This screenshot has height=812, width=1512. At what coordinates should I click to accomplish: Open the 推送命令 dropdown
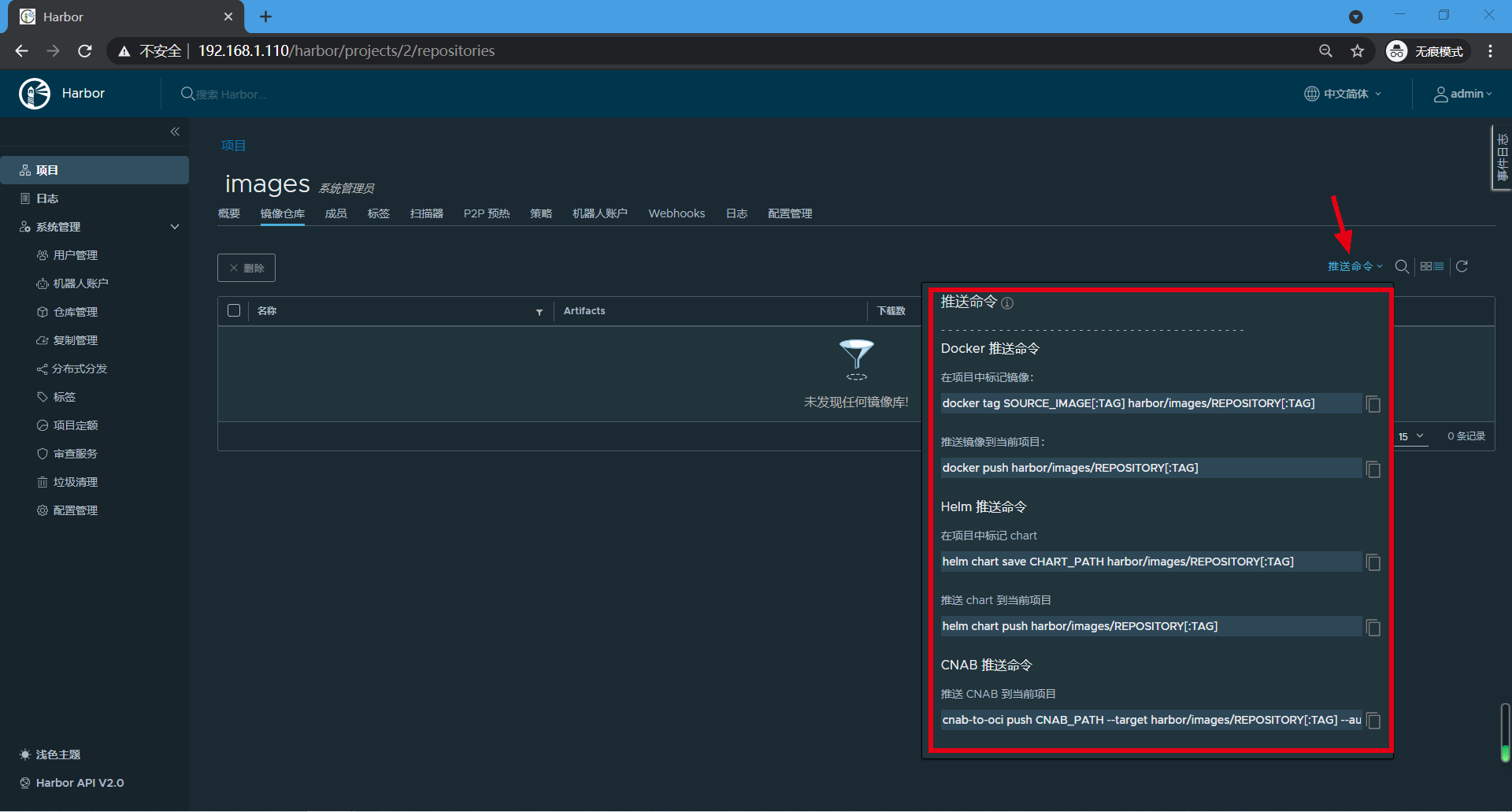[1354, 266]
